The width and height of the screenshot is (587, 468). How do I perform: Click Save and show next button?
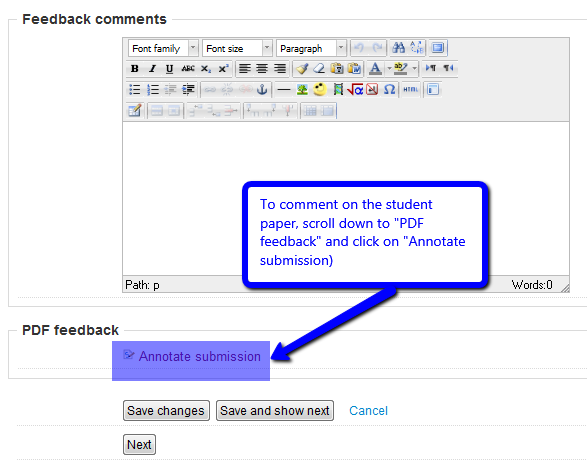(275, 411)
